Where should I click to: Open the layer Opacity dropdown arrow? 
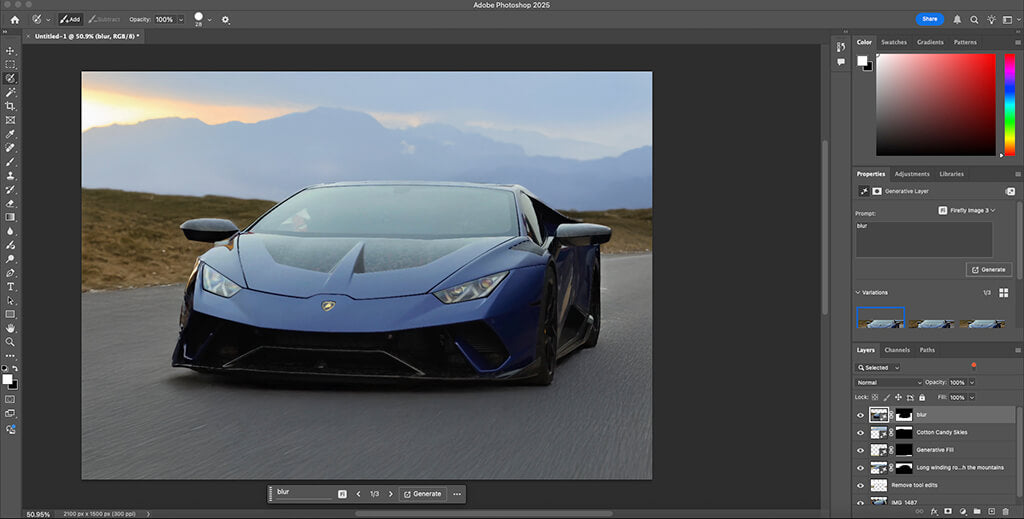[972, 383]
